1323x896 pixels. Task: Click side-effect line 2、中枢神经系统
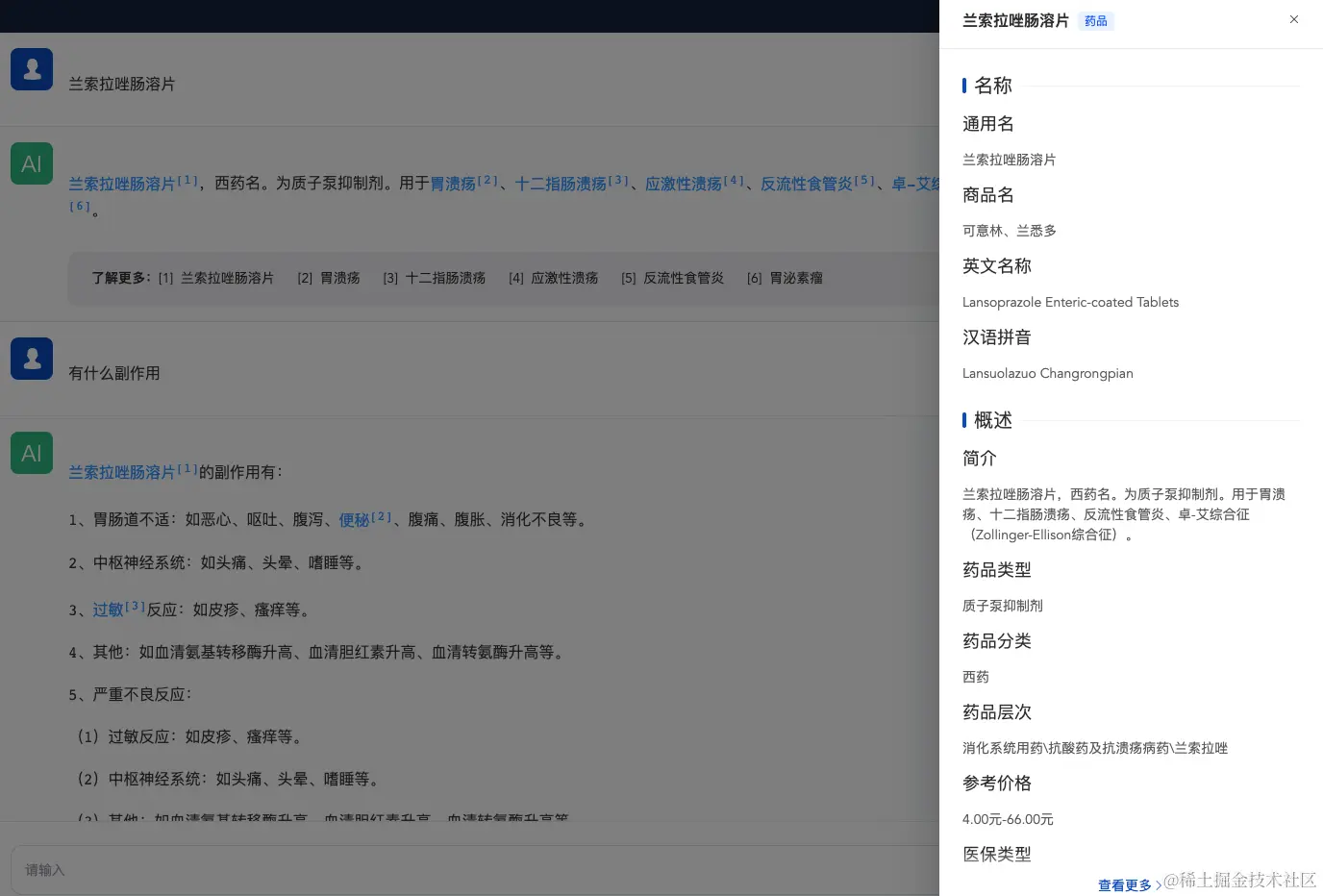(x=218, y=562)
